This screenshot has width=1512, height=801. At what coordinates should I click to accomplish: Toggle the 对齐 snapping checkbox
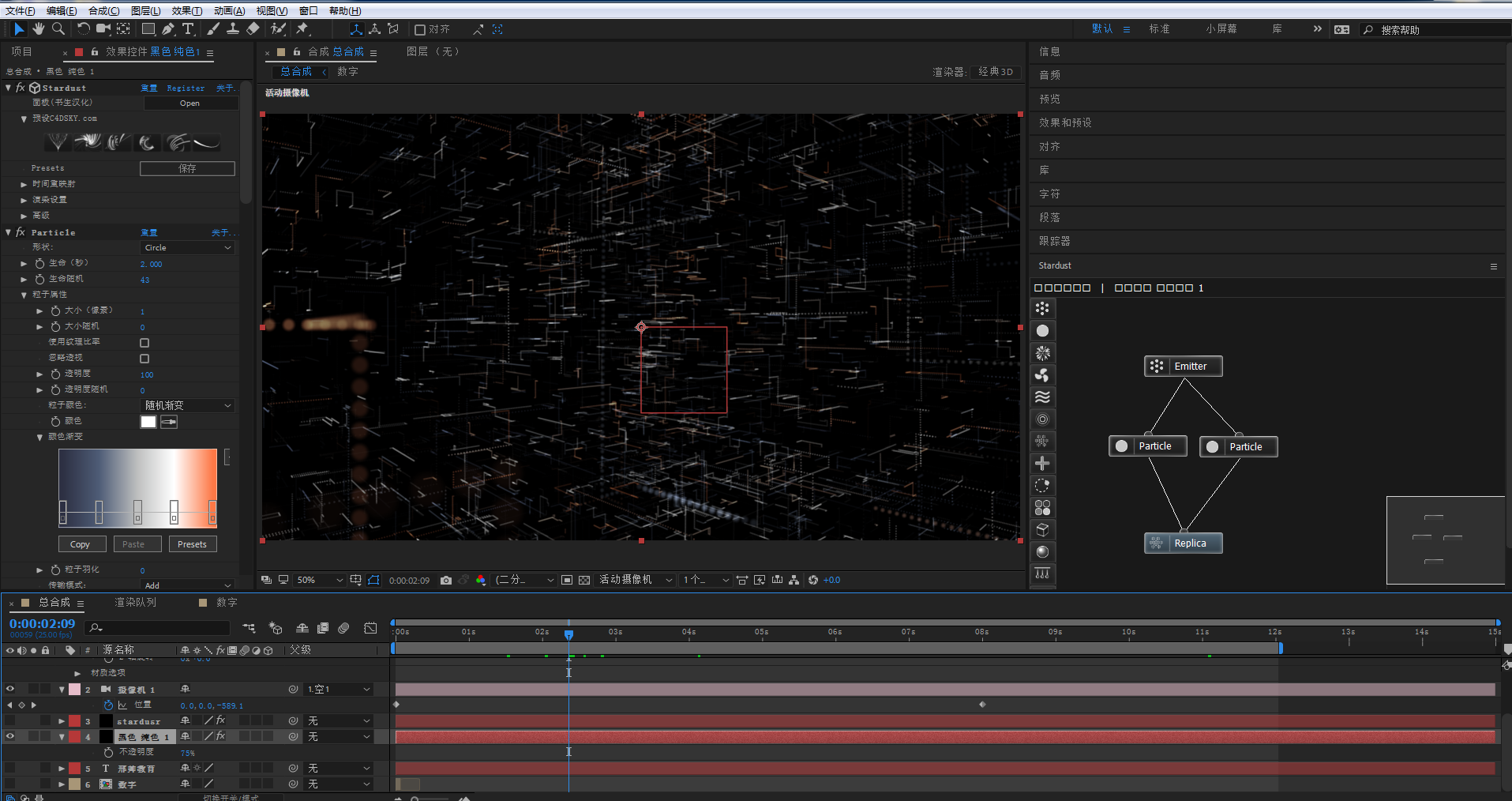420,30
